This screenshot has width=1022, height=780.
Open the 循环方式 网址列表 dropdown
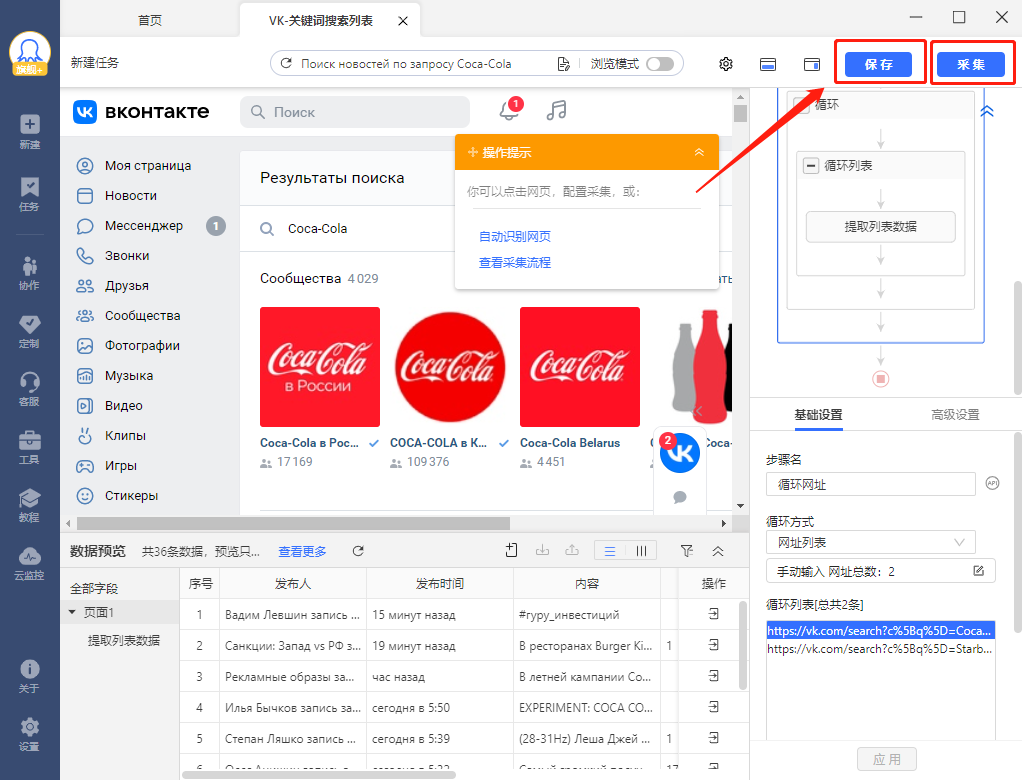[871, 542]
